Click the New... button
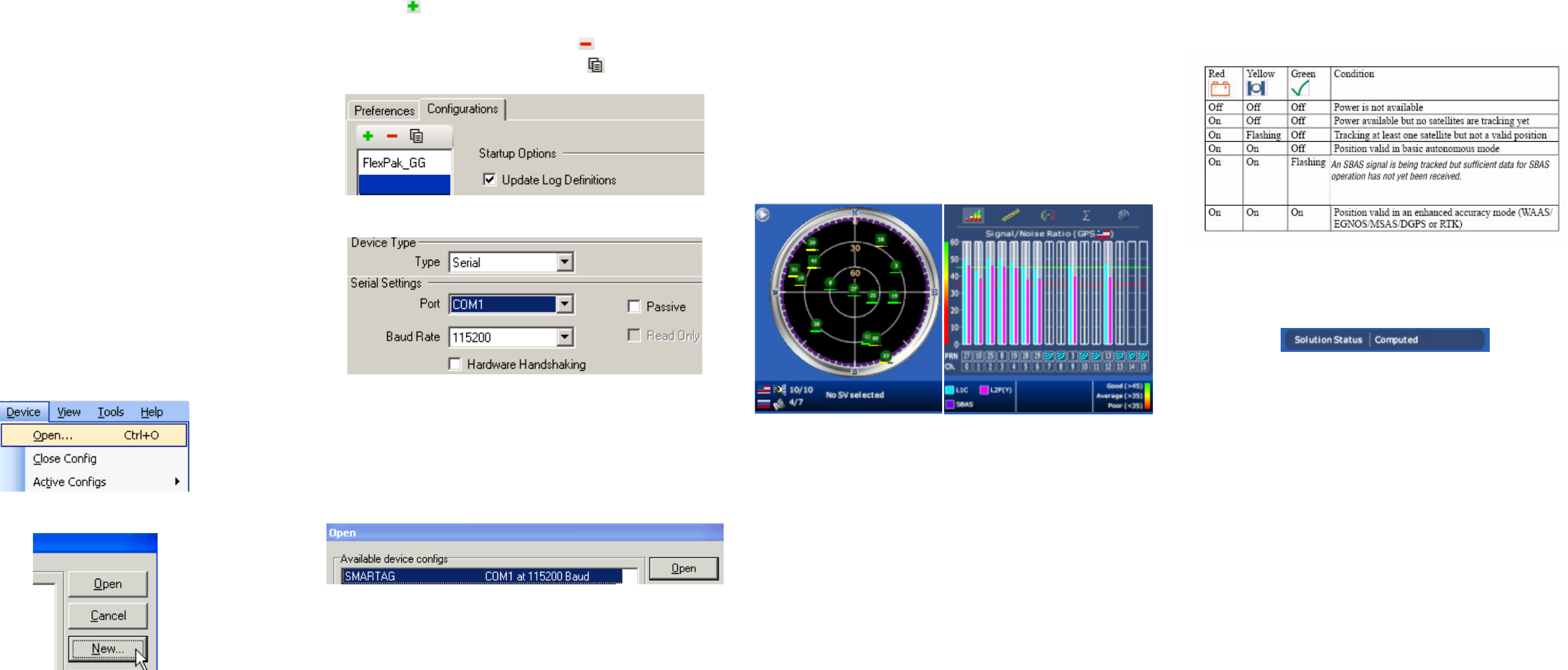The height and width of the screenshot is (670, 1568). [x=107, y=648]
